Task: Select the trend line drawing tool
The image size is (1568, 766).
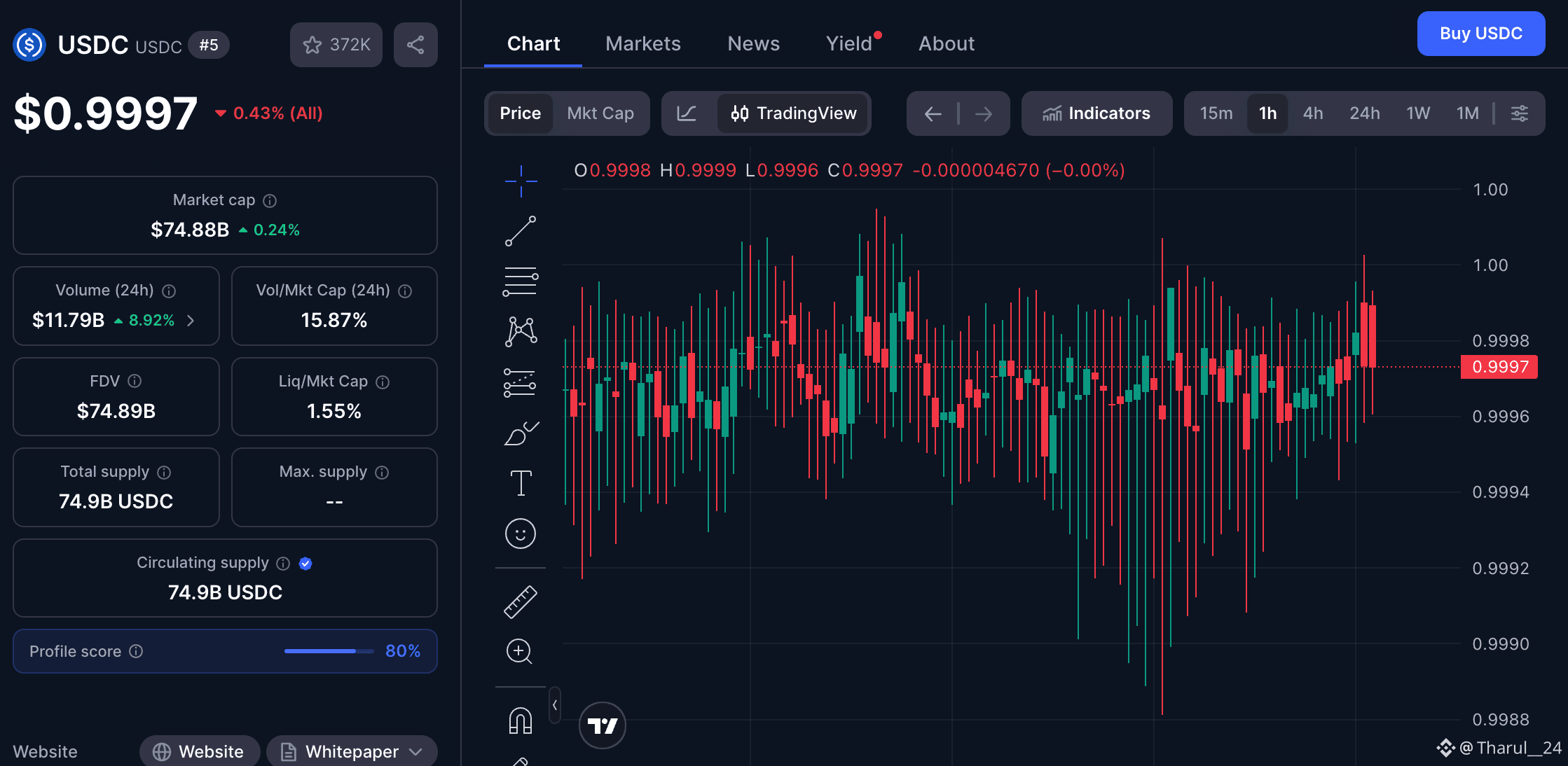Action: (521, 231)
